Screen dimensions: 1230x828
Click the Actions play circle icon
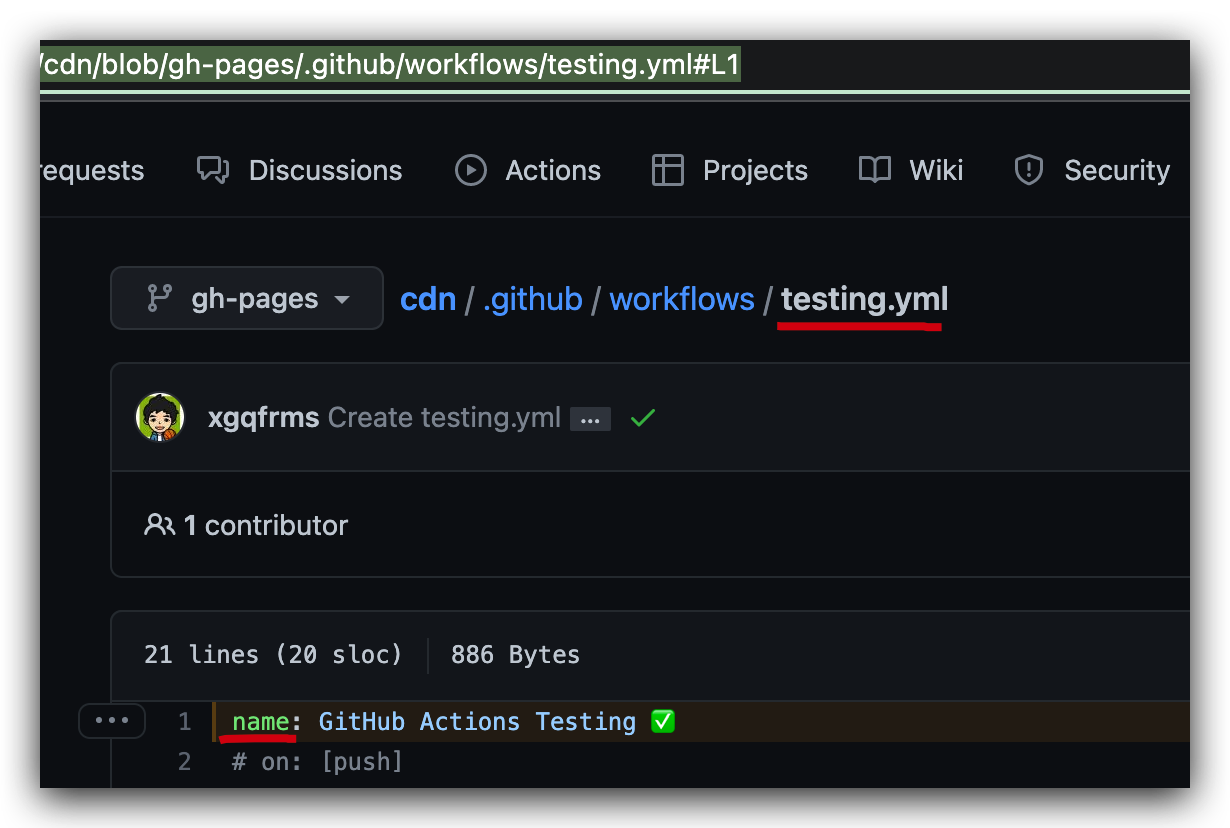click(x=471, y=170)
